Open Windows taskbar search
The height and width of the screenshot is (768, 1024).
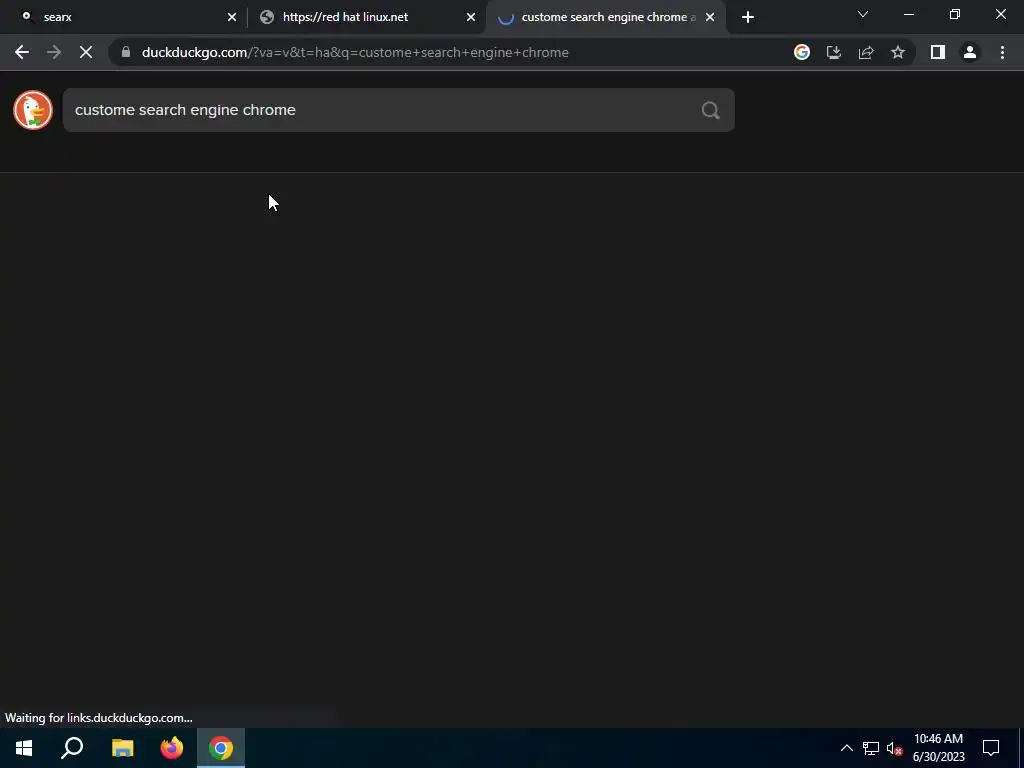[72, 748]
